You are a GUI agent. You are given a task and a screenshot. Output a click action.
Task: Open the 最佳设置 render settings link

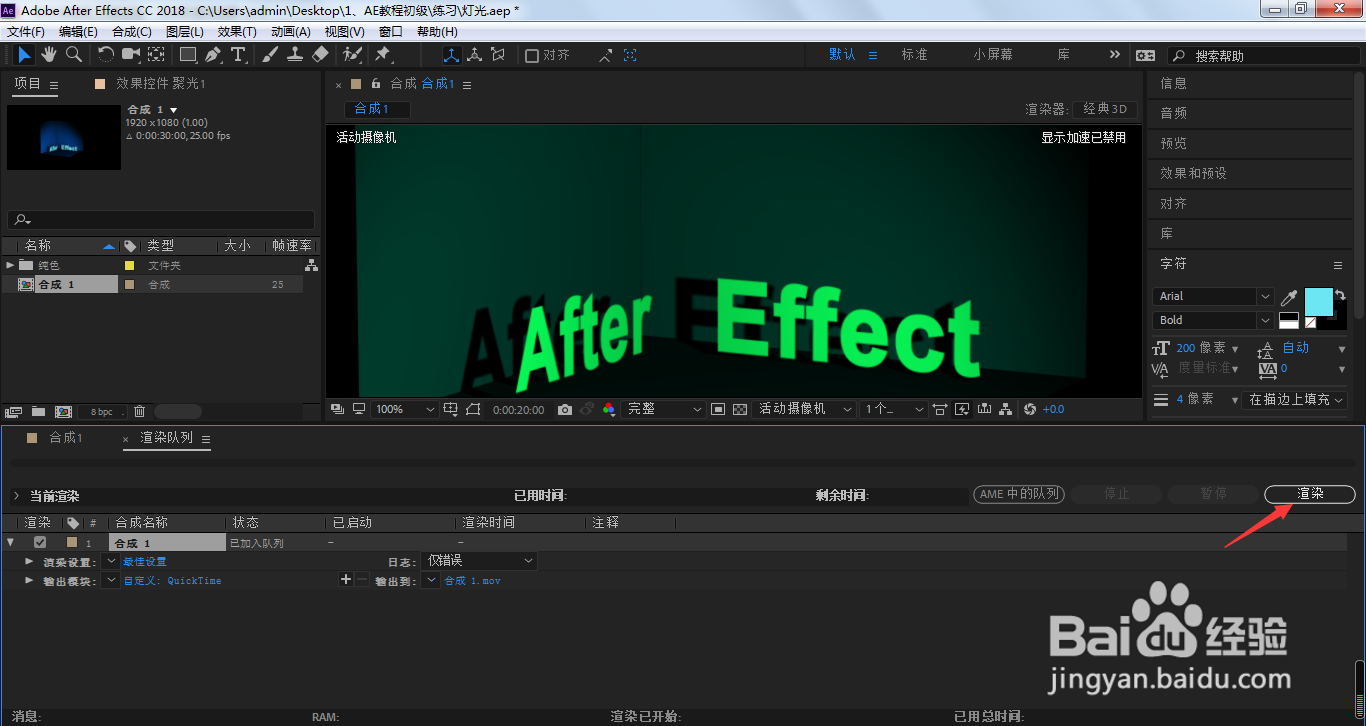[x=145, y=562]
